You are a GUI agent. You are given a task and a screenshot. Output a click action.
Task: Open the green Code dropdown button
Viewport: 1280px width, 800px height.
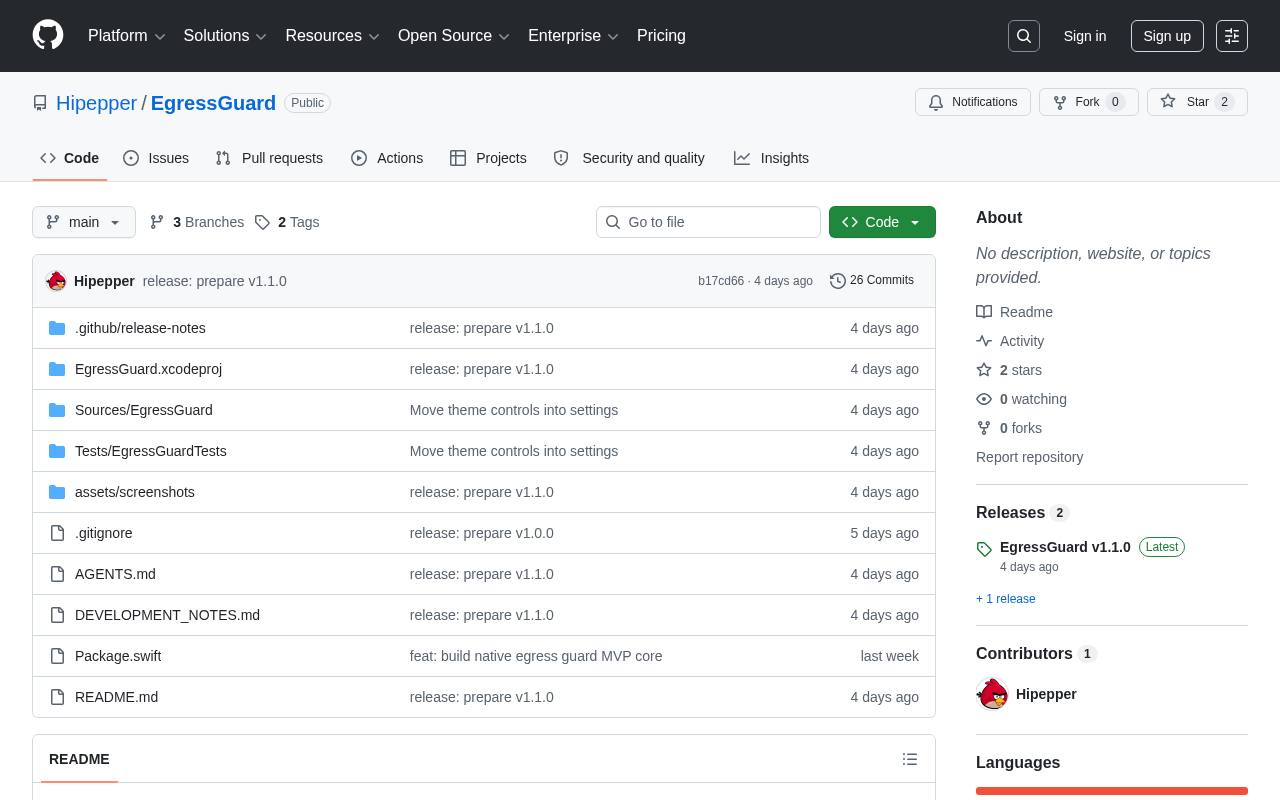(x=882, y=222)
